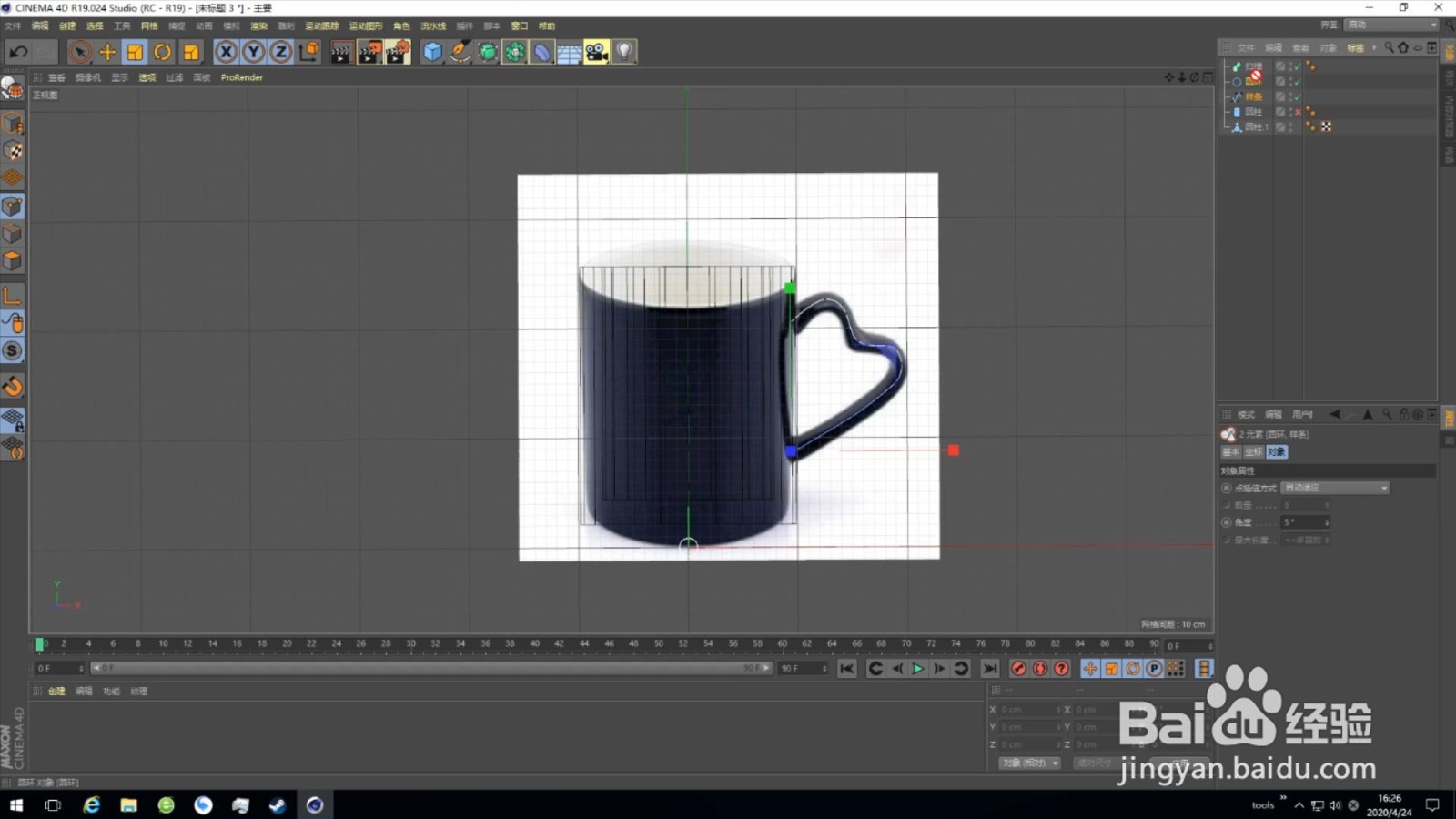Select the spline Pen tool icon
This screenshot has width=1456, height=819.
[459, 52]
